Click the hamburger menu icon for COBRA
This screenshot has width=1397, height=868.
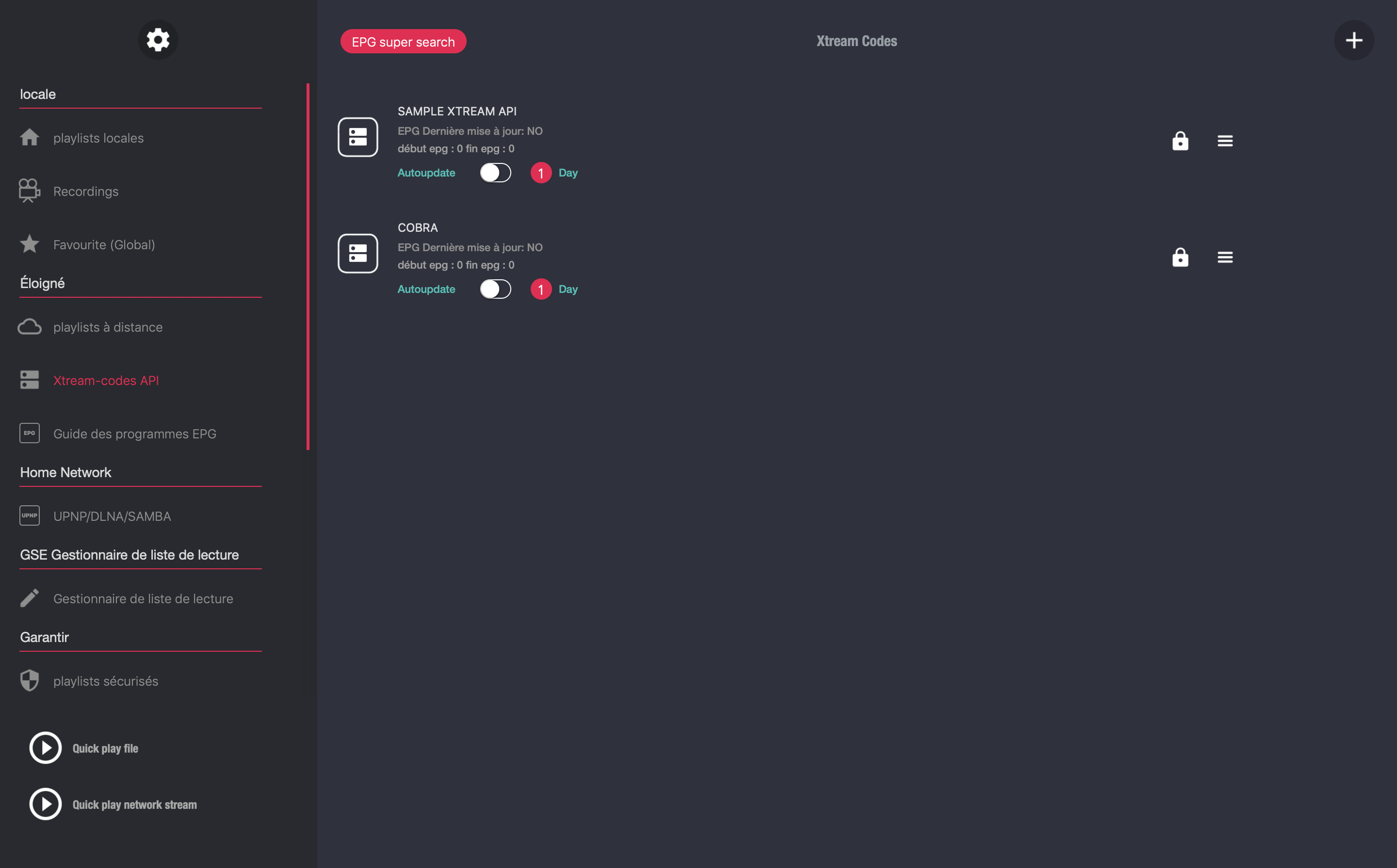pyautogui.click(x=1225, y=257)
